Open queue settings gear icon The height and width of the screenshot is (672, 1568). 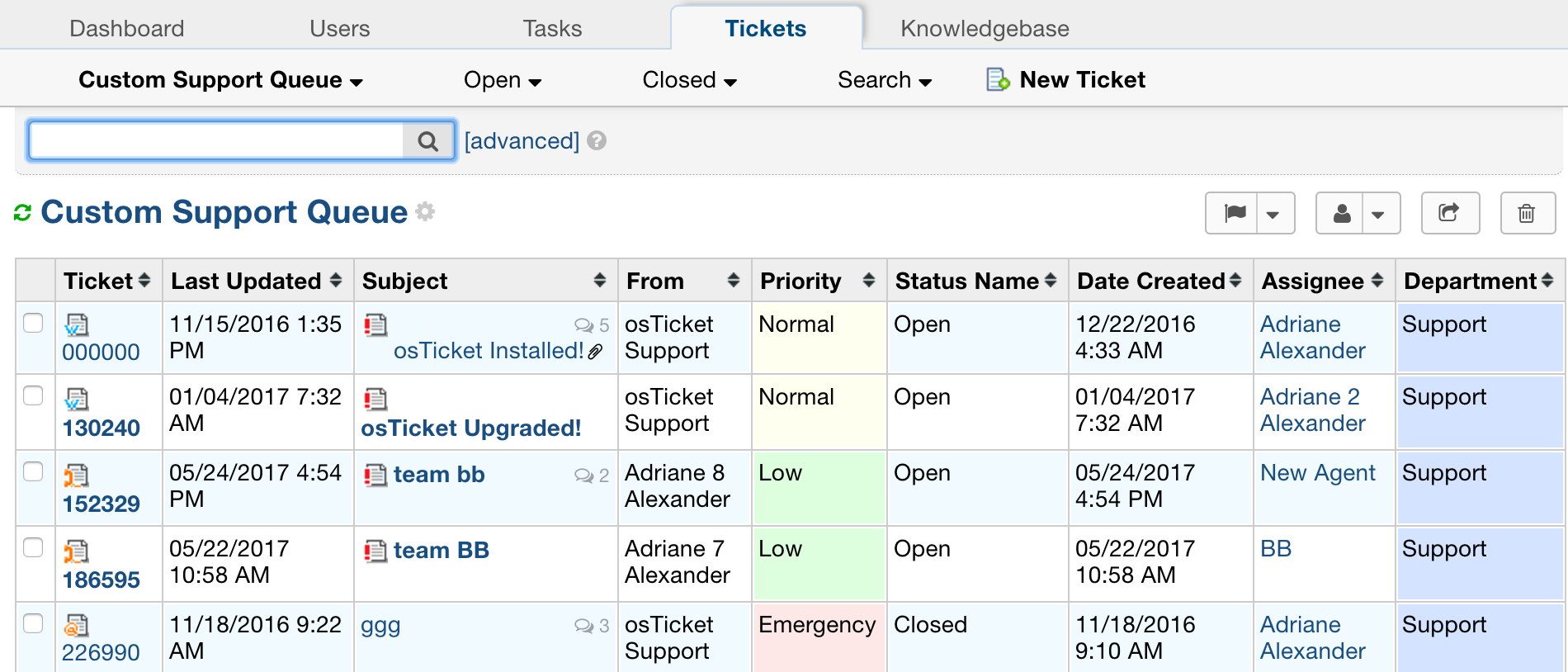pos(425,211)
